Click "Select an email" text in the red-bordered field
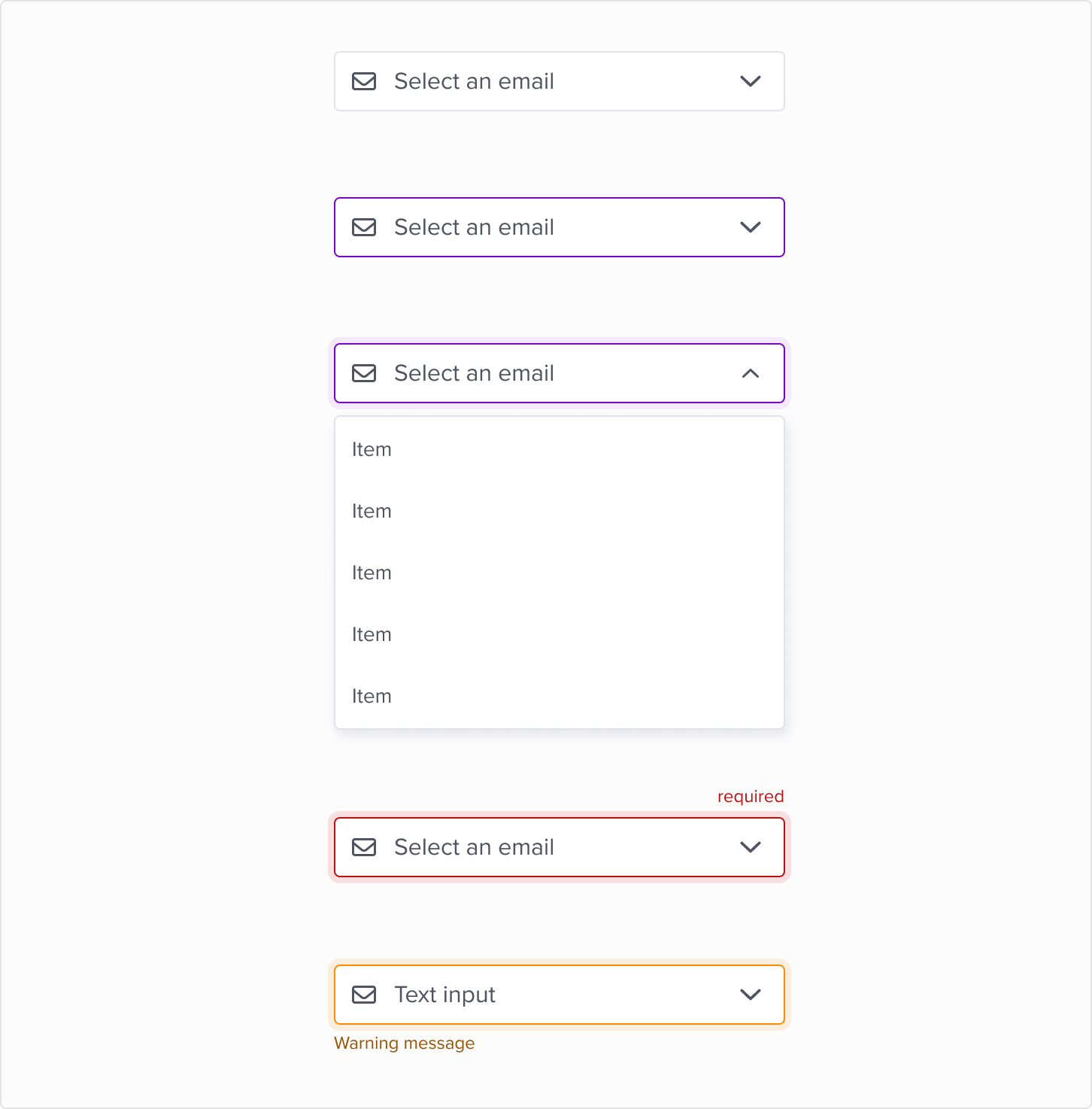1092x1109 pixels. (474, 847)
